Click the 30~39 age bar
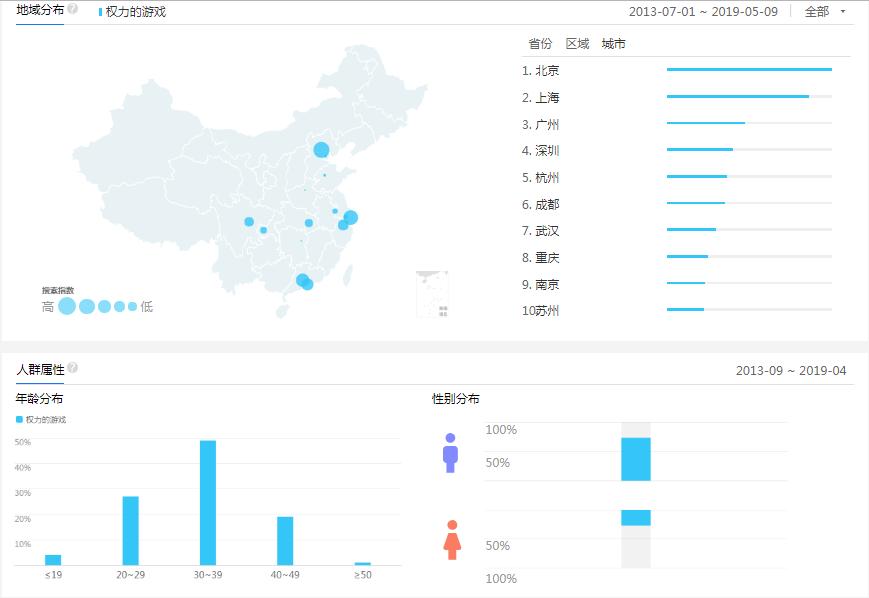This screenshot has height=598, width=869. pos(208,503)
